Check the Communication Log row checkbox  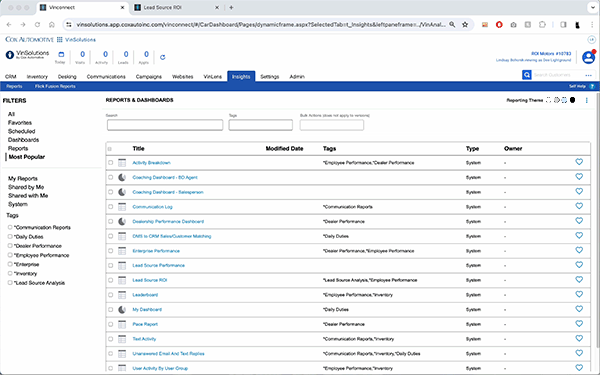point(110,207)
